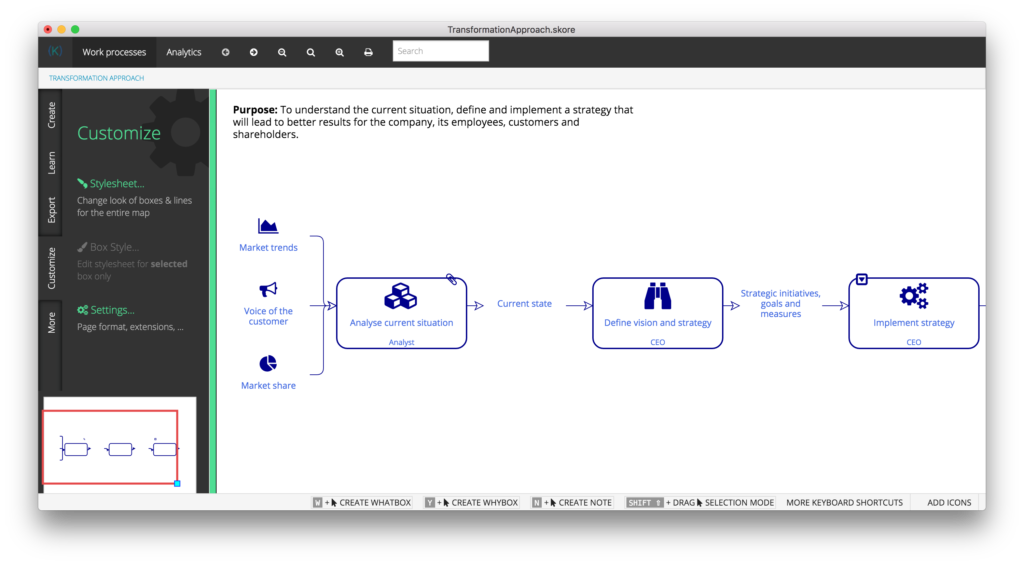
Task: Click ADD ICONS in status bar
Action: pos(949,502)
